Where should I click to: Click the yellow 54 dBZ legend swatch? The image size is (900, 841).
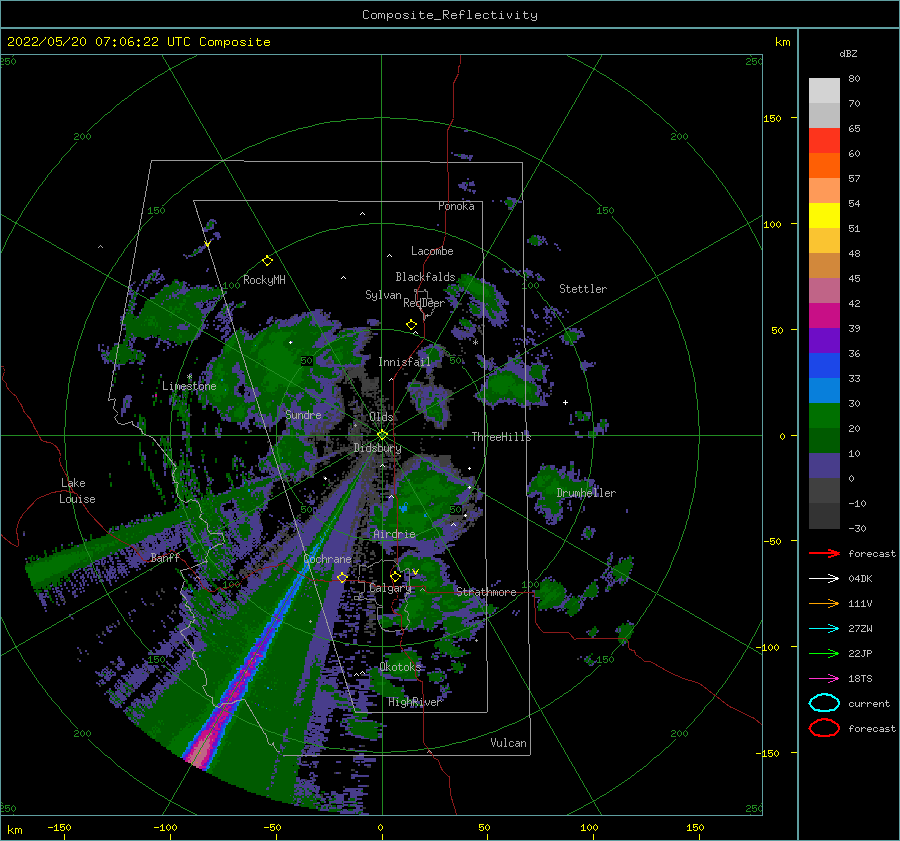pyautogui.click(x=824, y=215)
